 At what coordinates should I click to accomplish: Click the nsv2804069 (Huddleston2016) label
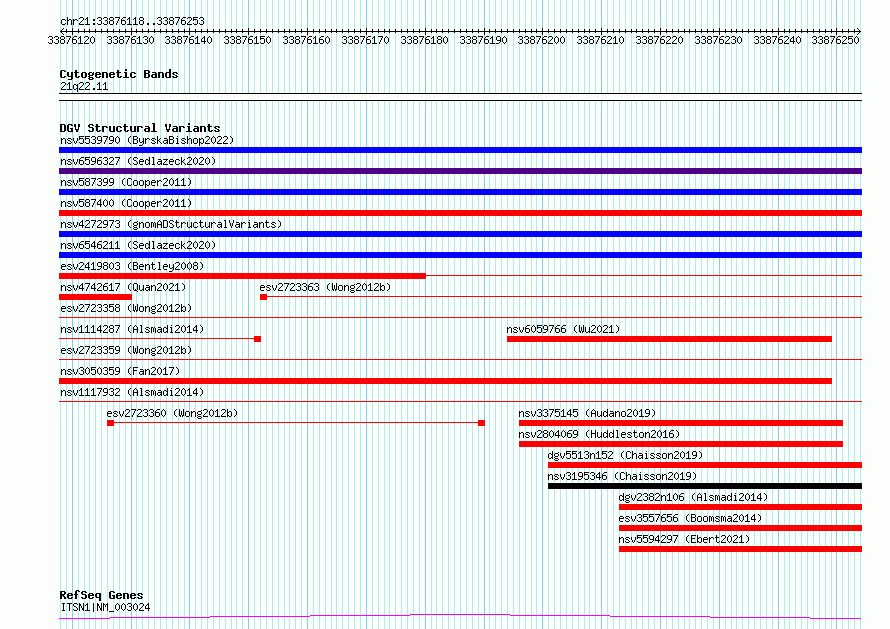click(599, 434)
